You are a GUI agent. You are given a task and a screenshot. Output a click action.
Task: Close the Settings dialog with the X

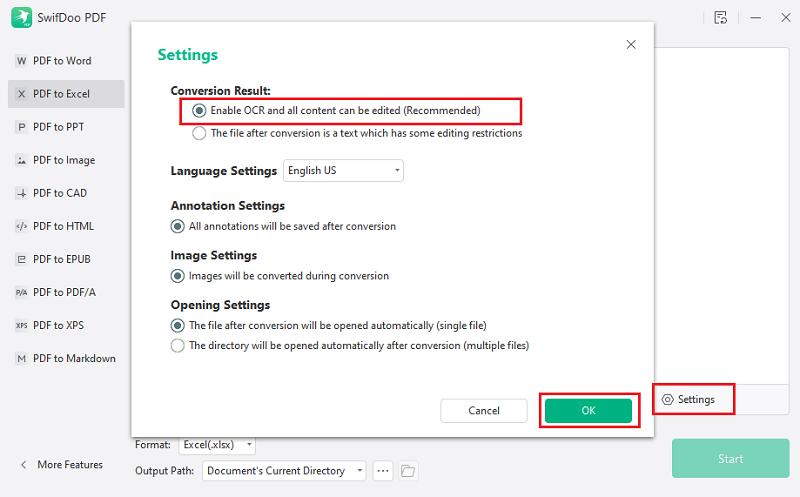631,44
